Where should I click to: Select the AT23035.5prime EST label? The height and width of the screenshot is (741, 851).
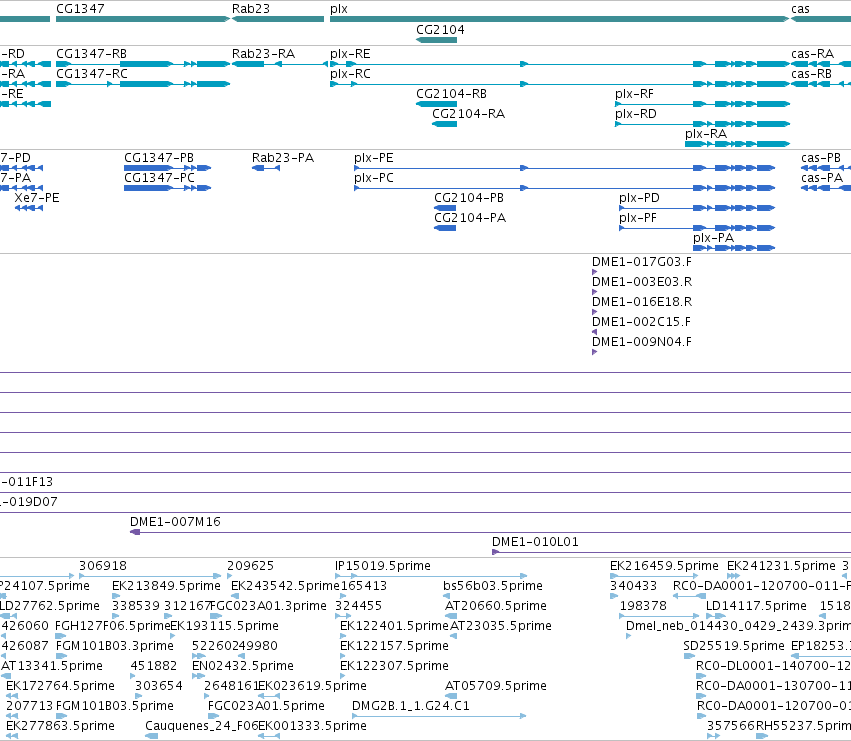(x=500, y=626)
